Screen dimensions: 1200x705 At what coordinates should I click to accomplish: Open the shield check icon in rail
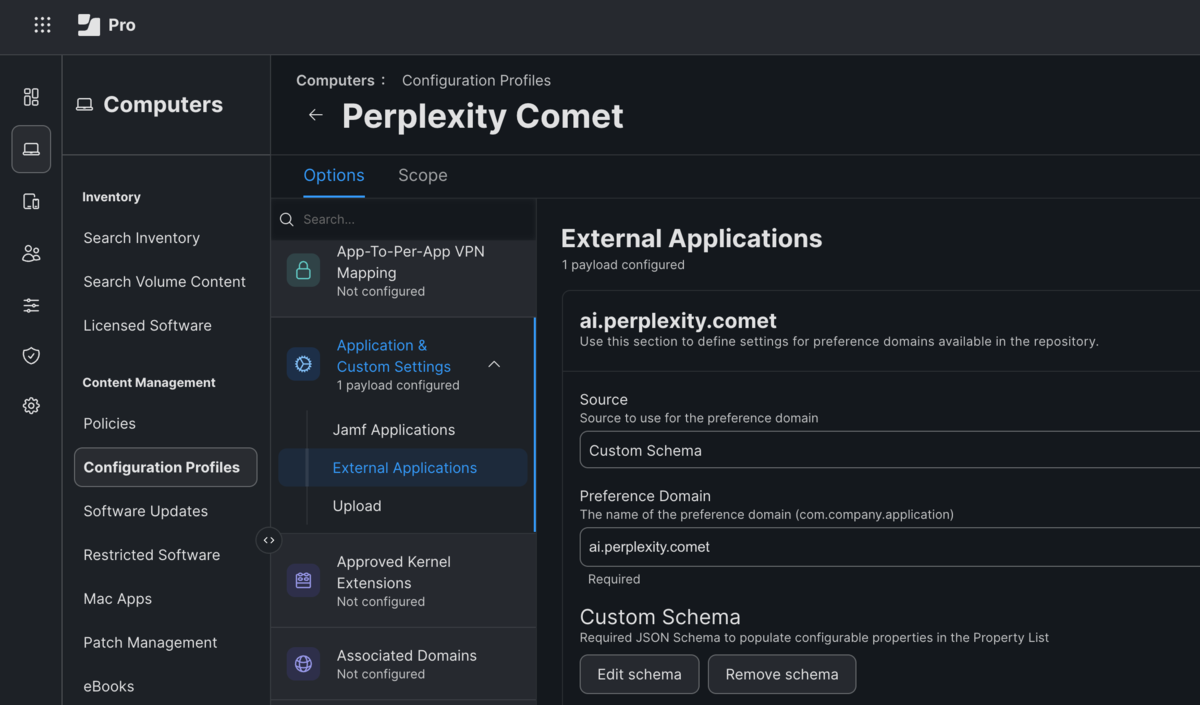tap(31, 355)
